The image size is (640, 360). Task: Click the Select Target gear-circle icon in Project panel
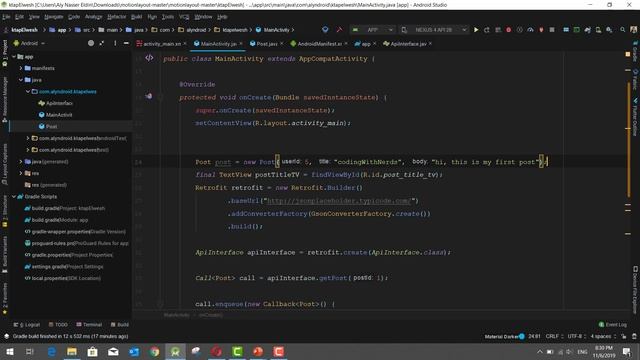coord(91,43)
